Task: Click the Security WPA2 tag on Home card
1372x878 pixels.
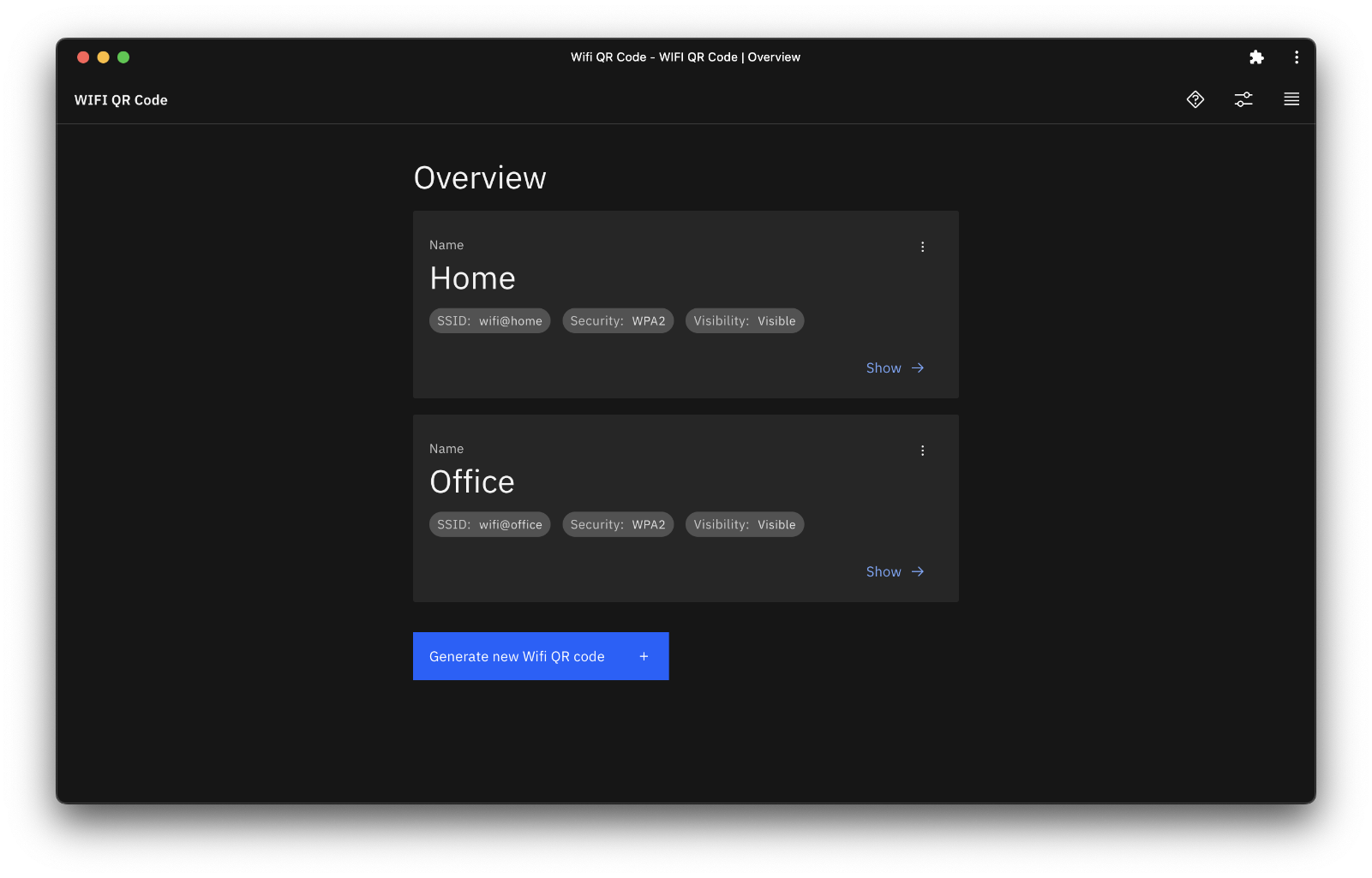Action: [x=617, y=321]
